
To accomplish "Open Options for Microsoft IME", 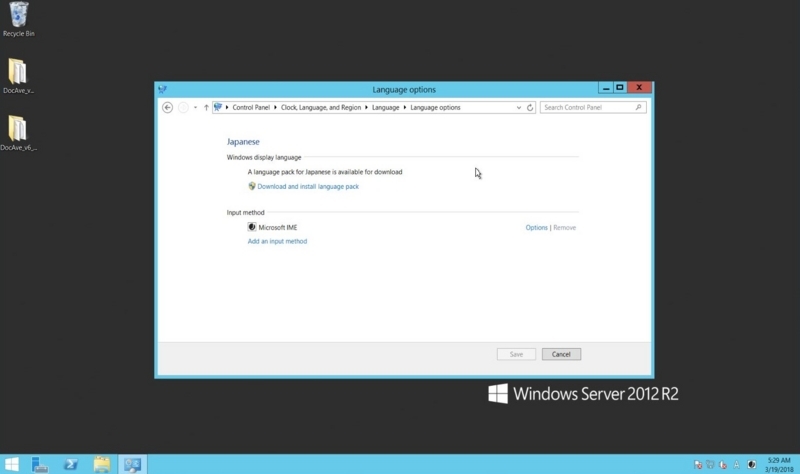I will (536, 228).
